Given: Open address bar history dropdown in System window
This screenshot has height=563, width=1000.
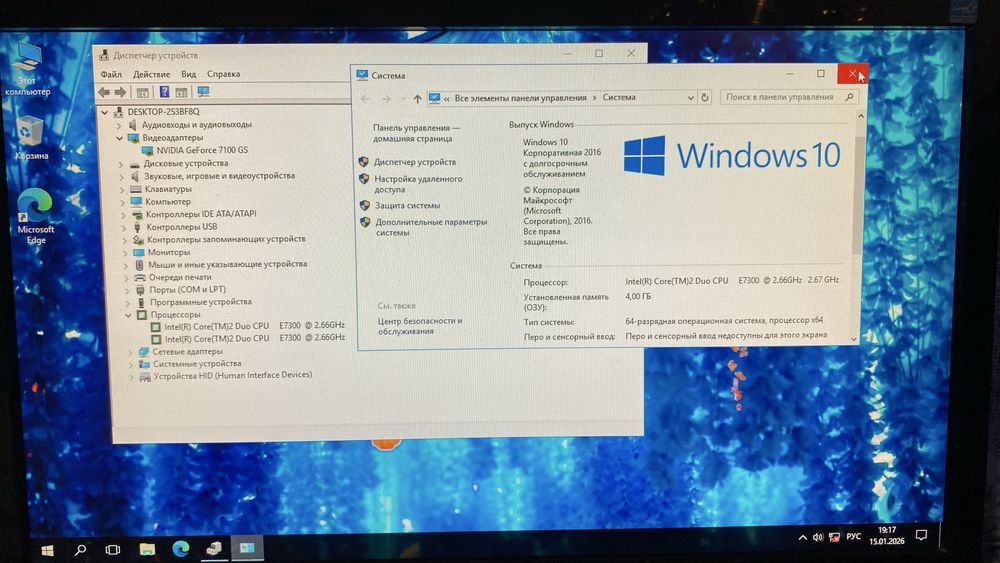Looking at the screenshot, I should tap(690, 98).
